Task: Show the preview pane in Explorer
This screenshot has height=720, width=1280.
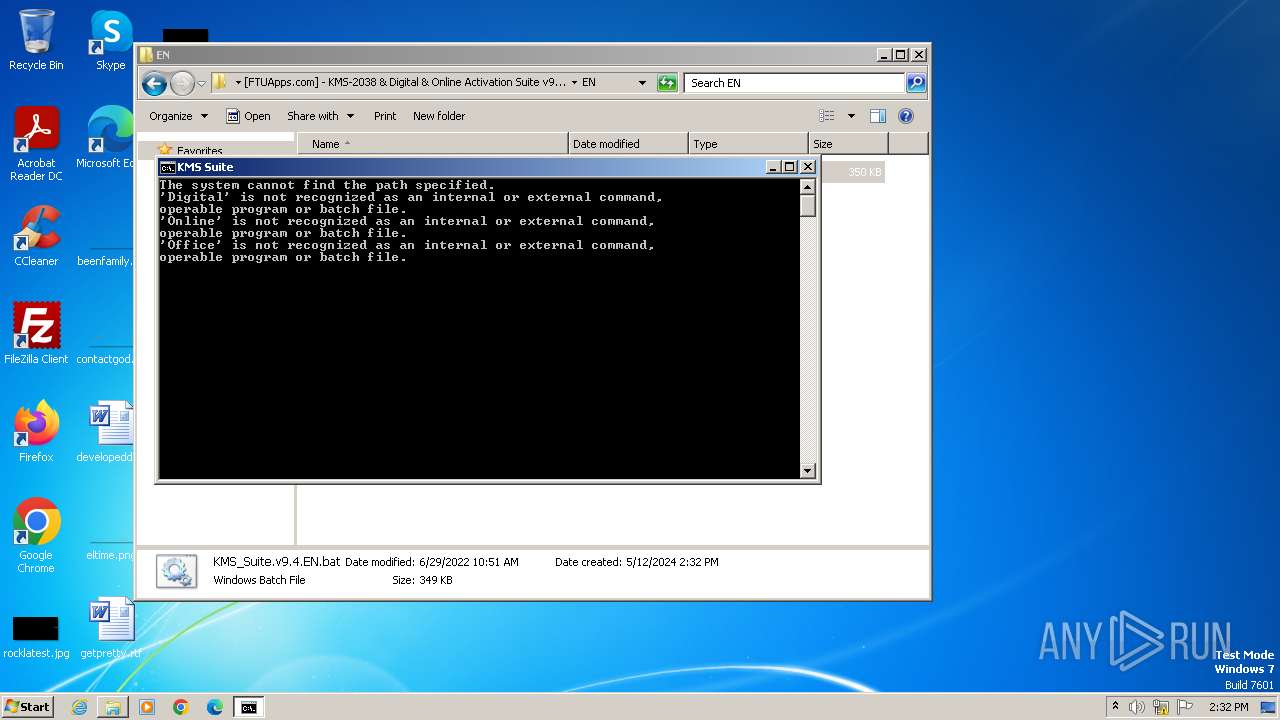Action: coord(877,116)
